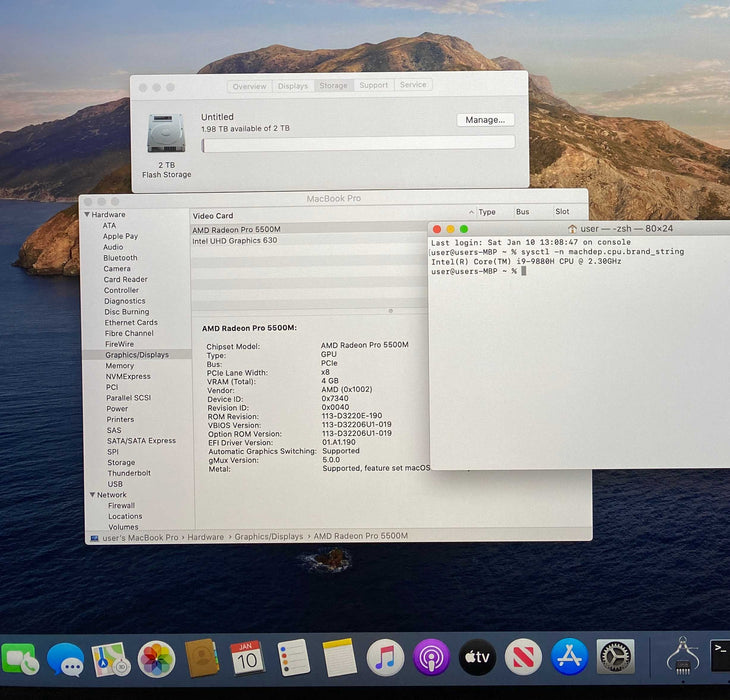The image size is (730, 700).
Task: Open Messages app in the Dock
Action: 66,659
